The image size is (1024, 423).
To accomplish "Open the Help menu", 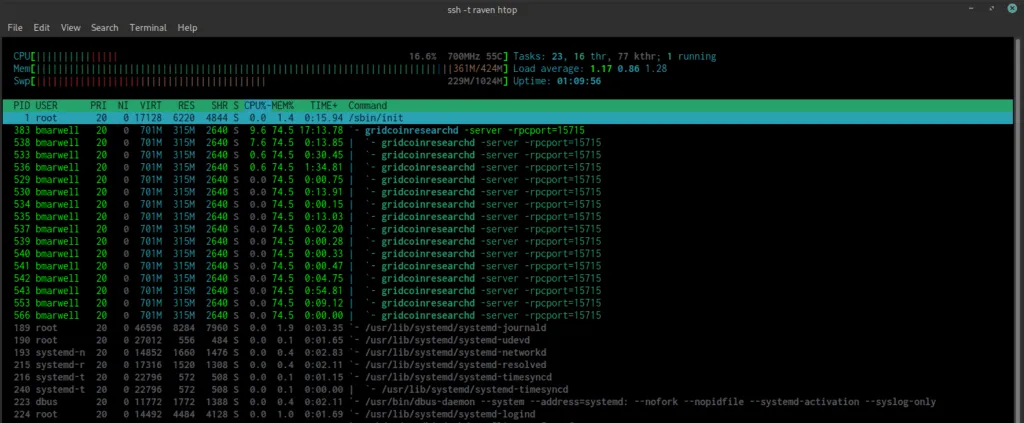I will (x=188, y=28).
